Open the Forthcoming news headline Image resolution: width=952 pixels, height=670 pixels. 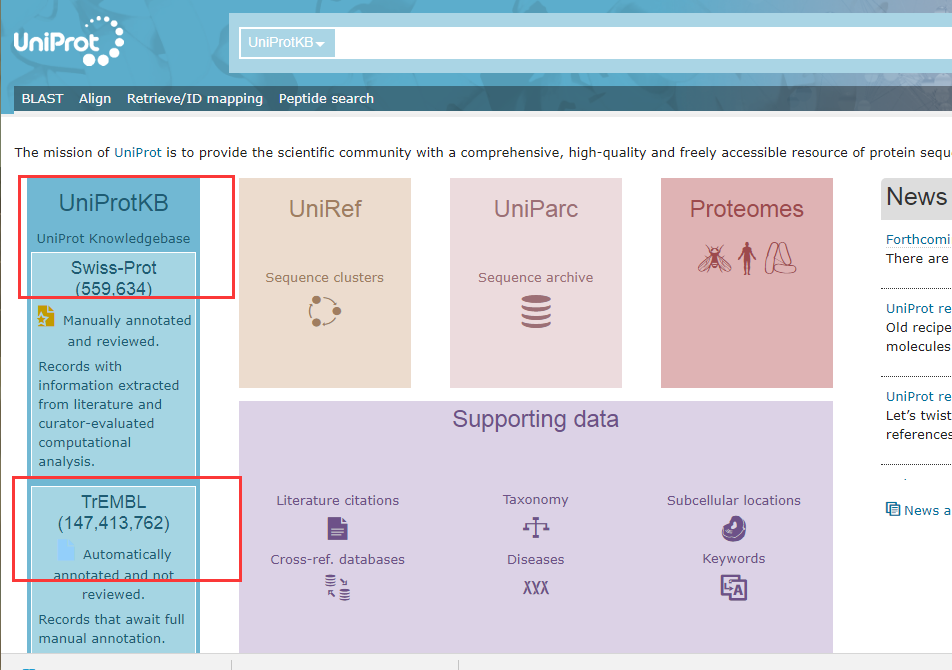click(x=918, y=239)
